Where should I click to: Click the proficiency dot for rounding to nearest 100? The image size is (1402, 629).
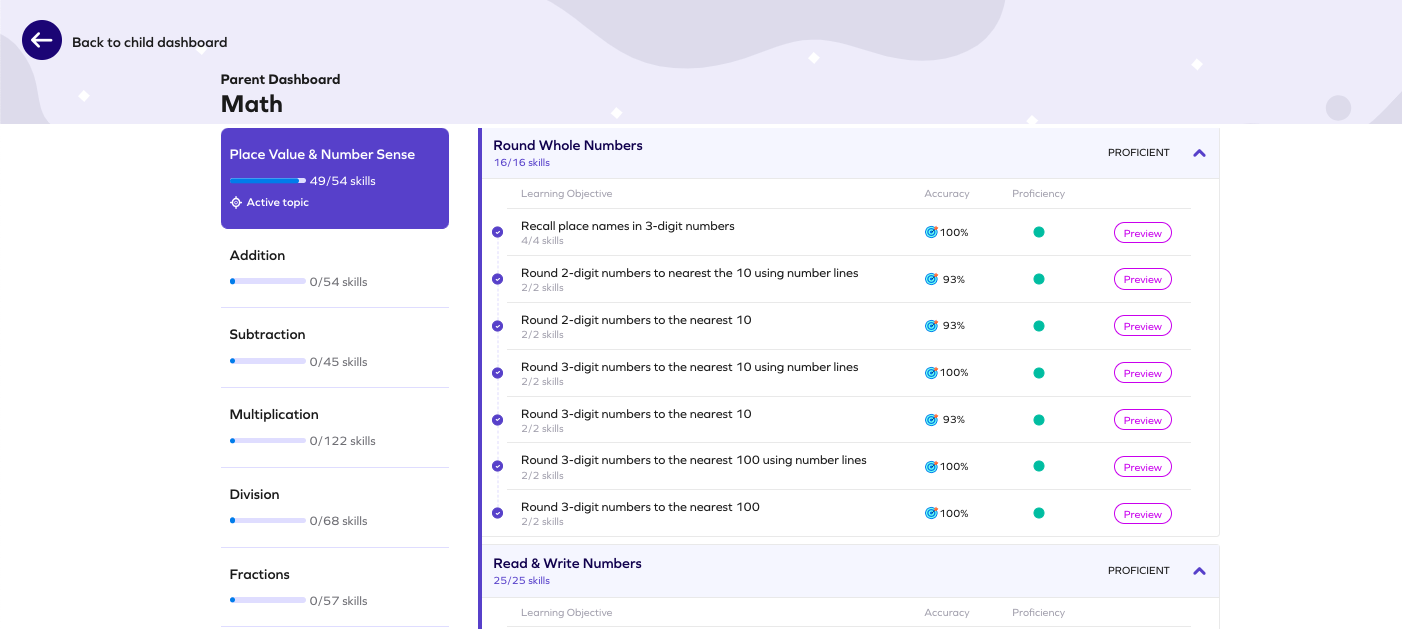(x=1038, y=512)
